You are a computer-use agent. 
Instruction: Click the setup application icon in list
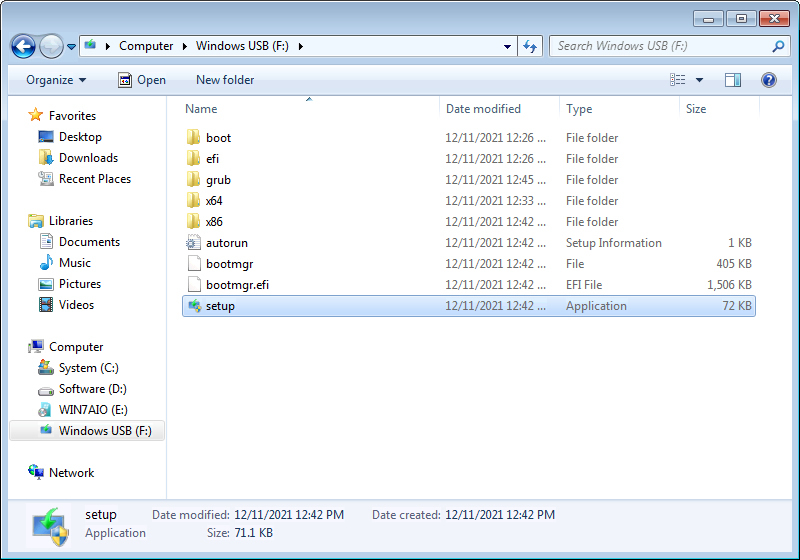click(x=194, y=306)
